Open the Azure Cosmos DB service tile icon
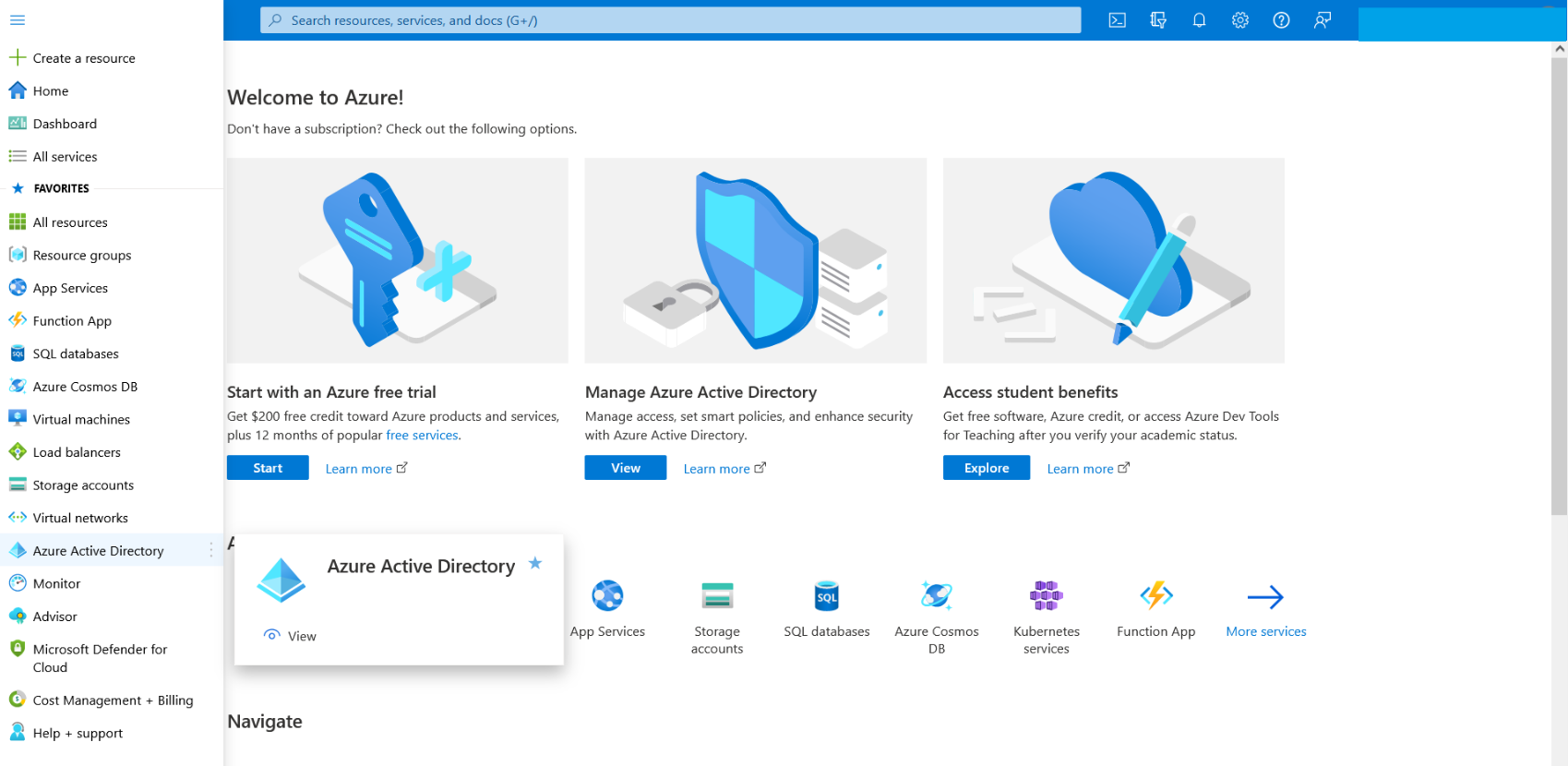This screenshot has height=766, width=1568. 937,596
